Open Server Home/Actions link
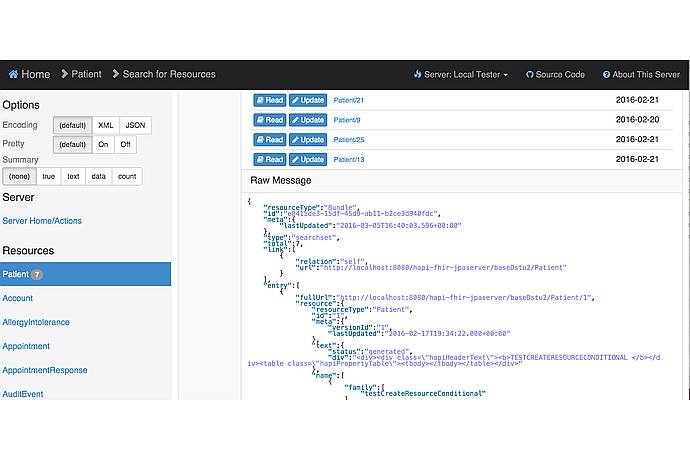690x460 pixels. 42,221
